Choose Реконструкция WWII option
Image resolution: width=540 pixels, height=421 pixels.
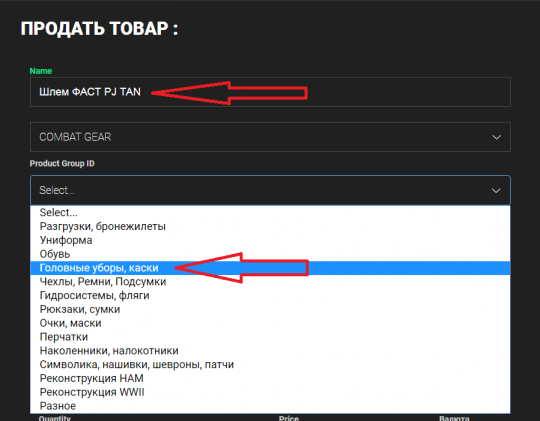(x=270, y=392)
